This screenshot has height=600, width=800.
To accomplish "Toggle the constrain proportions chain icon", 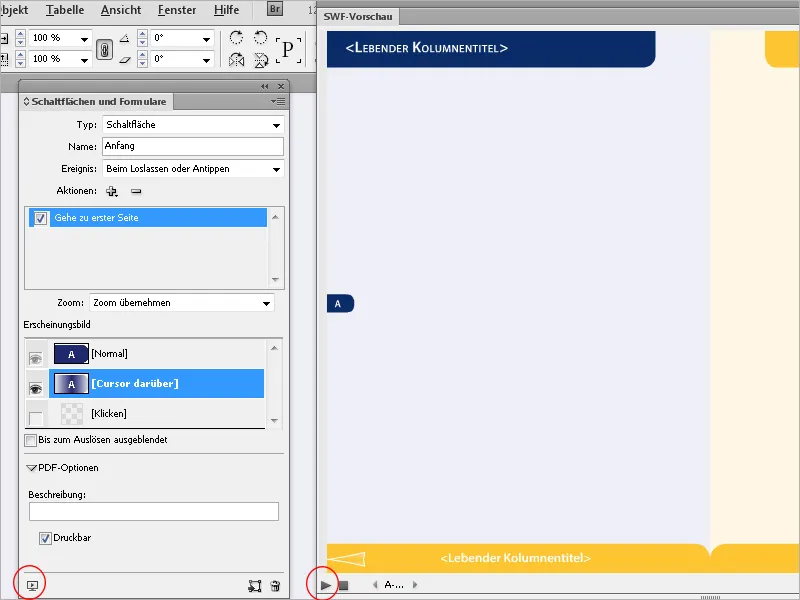I will [x=104, y=49].
